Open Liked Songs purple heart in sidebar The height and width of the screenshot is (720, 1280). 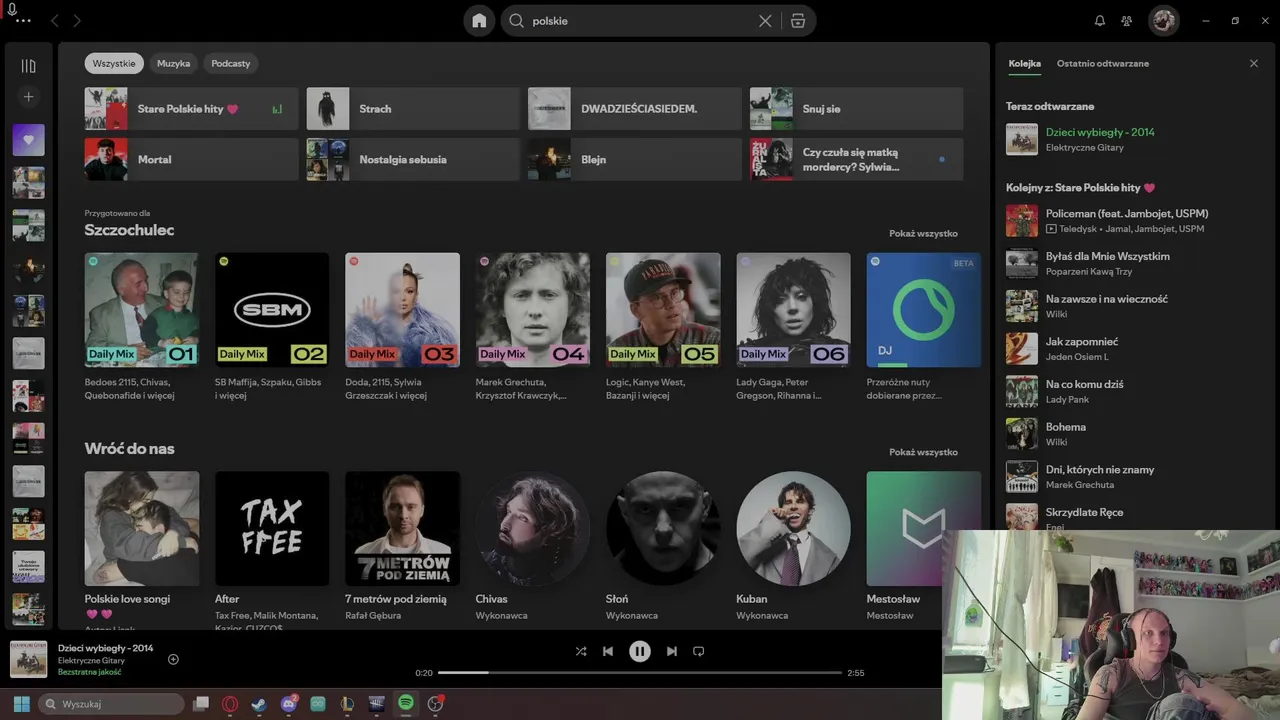click(28, 140)
